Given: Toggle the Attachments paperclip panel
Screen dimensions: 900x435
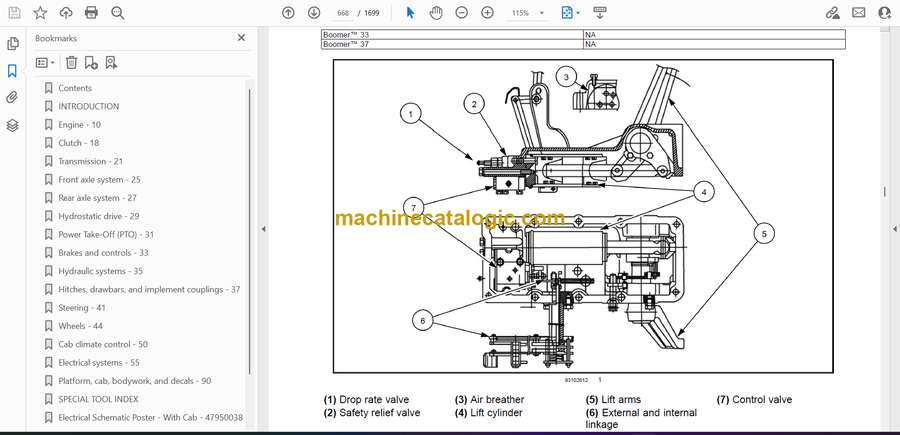Looking at the screenshot, I should (x=12, y=98).
